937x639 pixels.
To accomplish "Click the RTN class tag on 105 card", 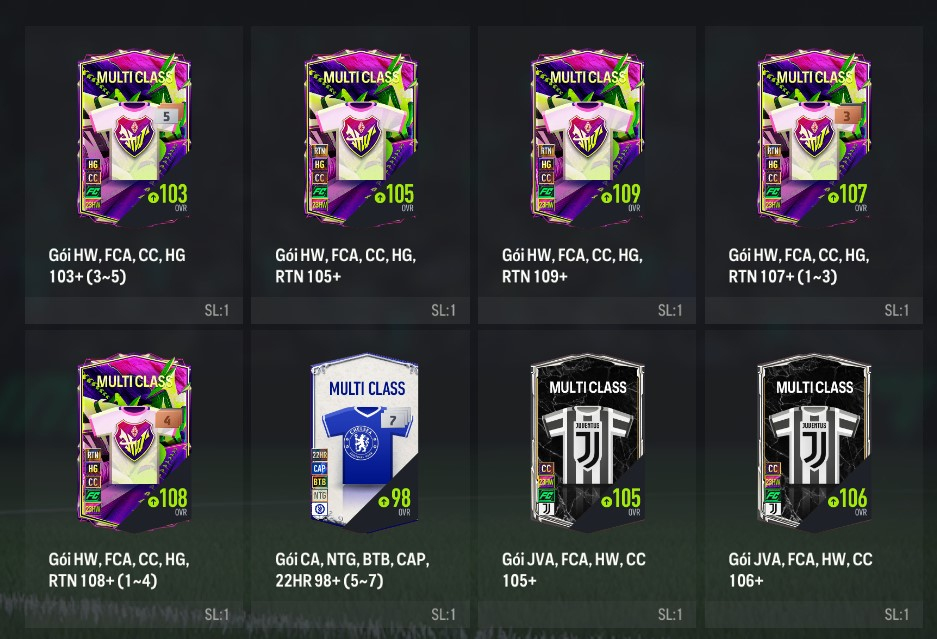I will [x=320, y=151].
